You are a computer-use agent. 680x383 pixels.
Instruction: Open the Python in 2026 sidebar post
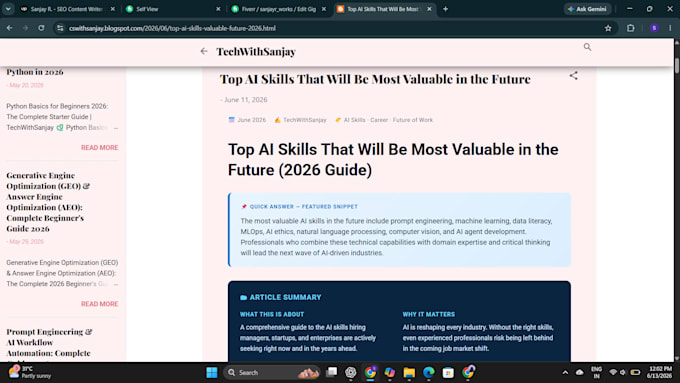[x=35, y=72]
